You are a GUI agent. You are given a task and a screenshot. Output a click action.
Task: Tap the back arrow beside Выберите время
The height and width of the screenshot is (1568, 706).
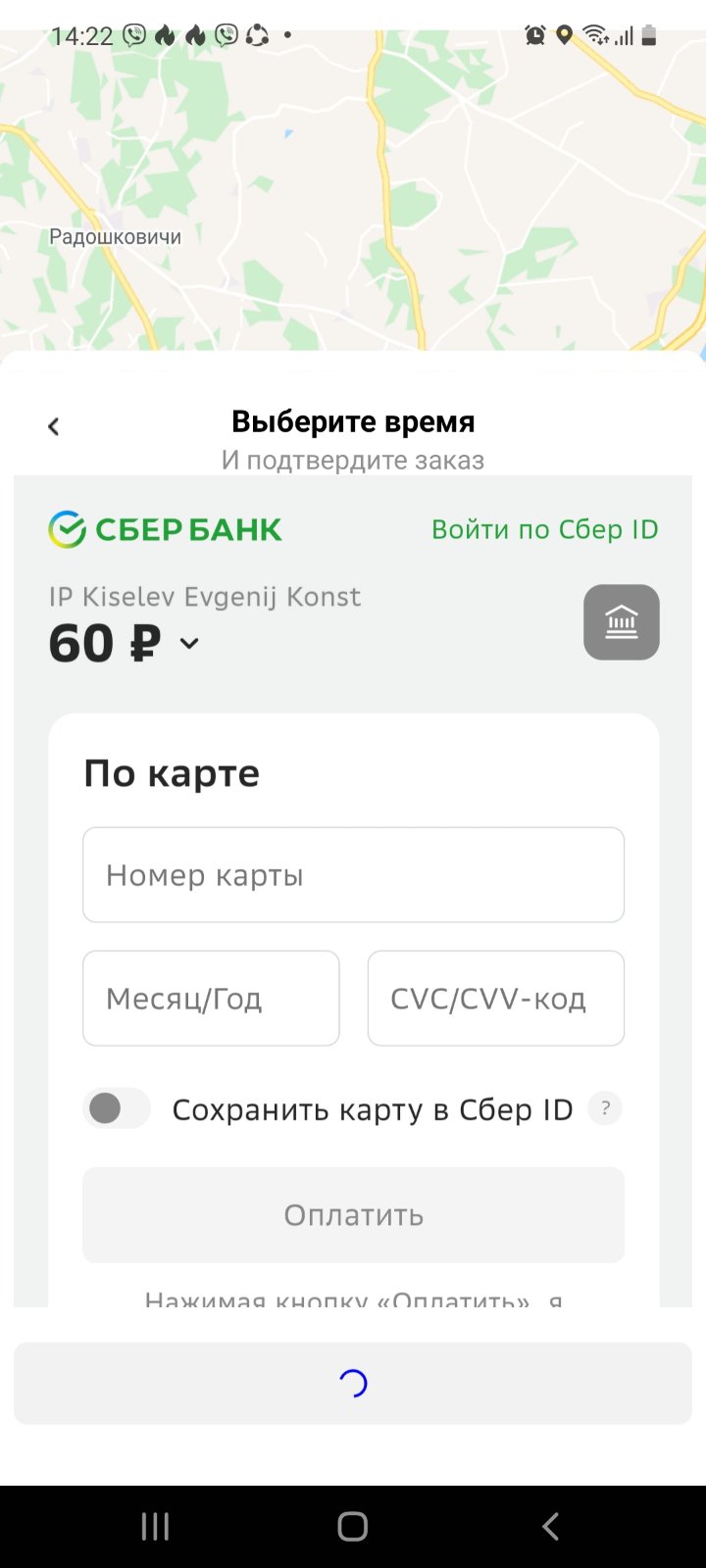[x=54, y=426]
